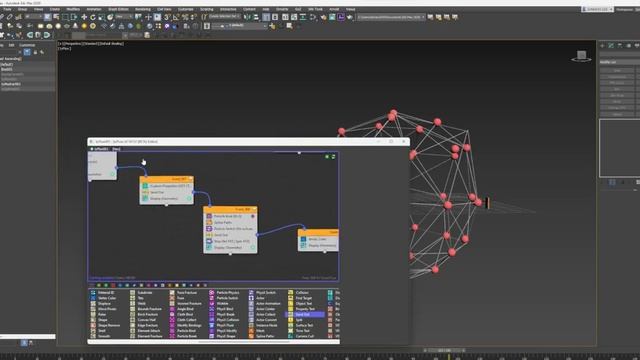Select the Rotate transform tool in main toolbar
Image resolution: width=640 pixels, height=360 pixels.
click(x=93, y=17)
